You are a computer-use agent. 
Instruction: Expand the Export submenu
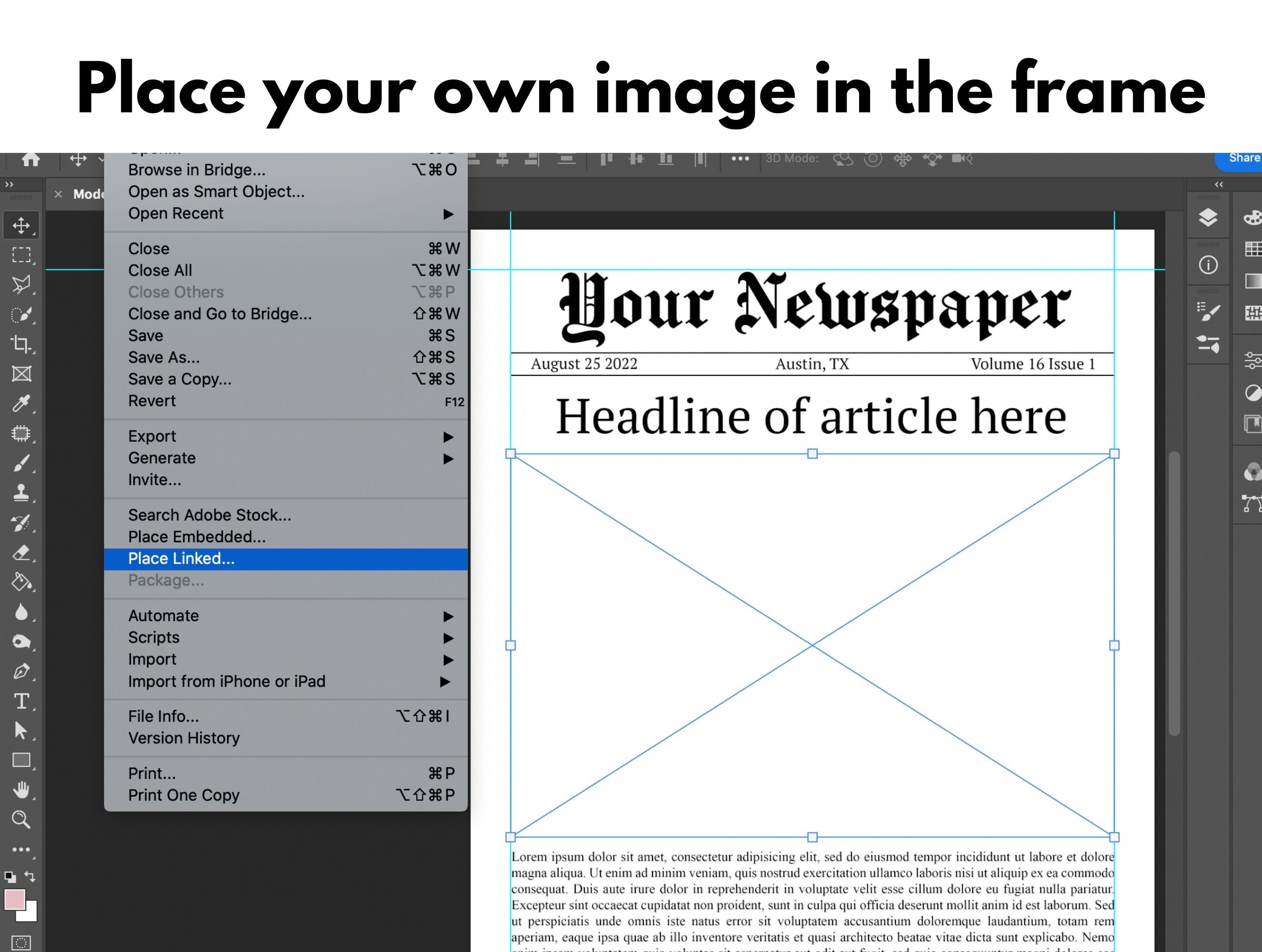(x=286, y=436)
